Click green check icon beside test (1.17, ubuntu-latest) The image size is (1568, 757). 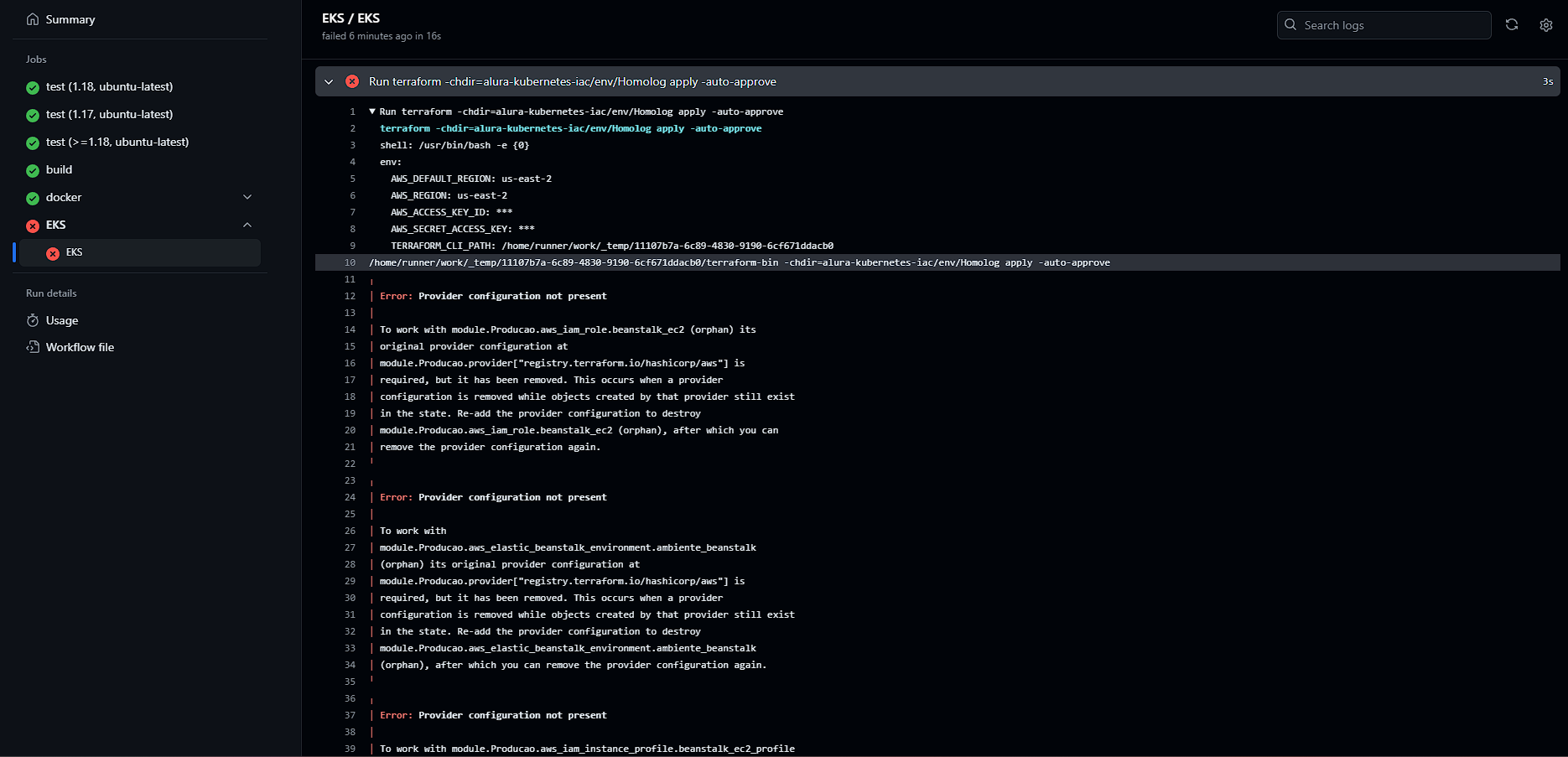coord(33,115)
